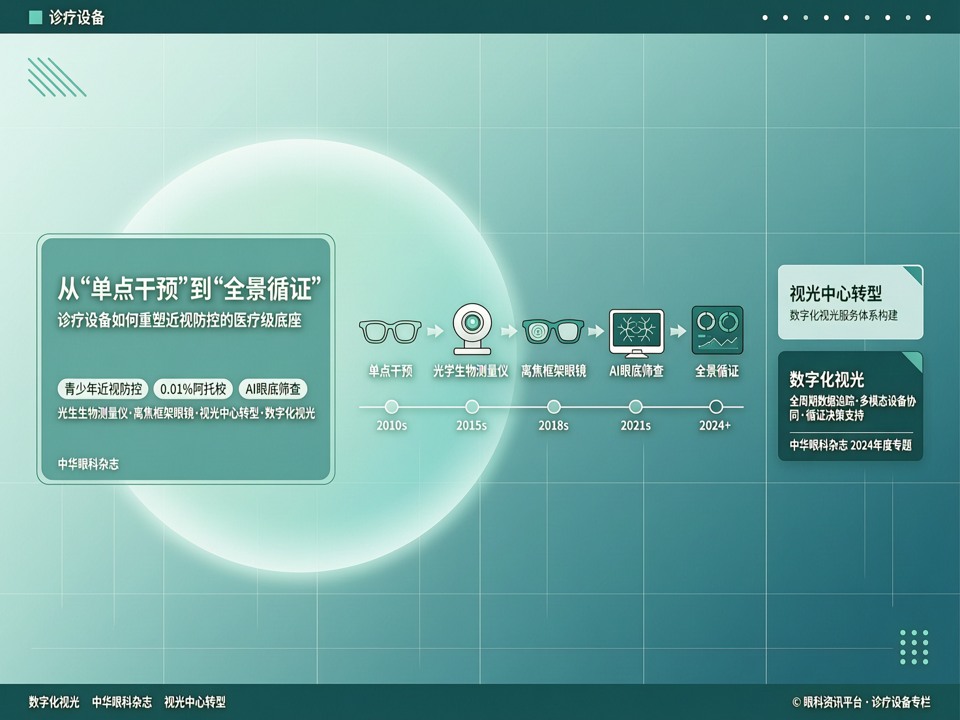Select the 2015s timeline node
The height and width of the screenshot is (720, 960).
pyautogui.click(x=472, y=407)
